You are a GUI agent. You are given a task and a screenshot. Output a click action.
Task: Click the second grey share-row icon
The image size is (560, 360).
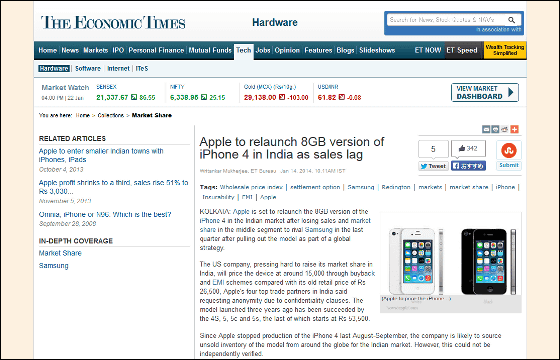click(495, 129)
